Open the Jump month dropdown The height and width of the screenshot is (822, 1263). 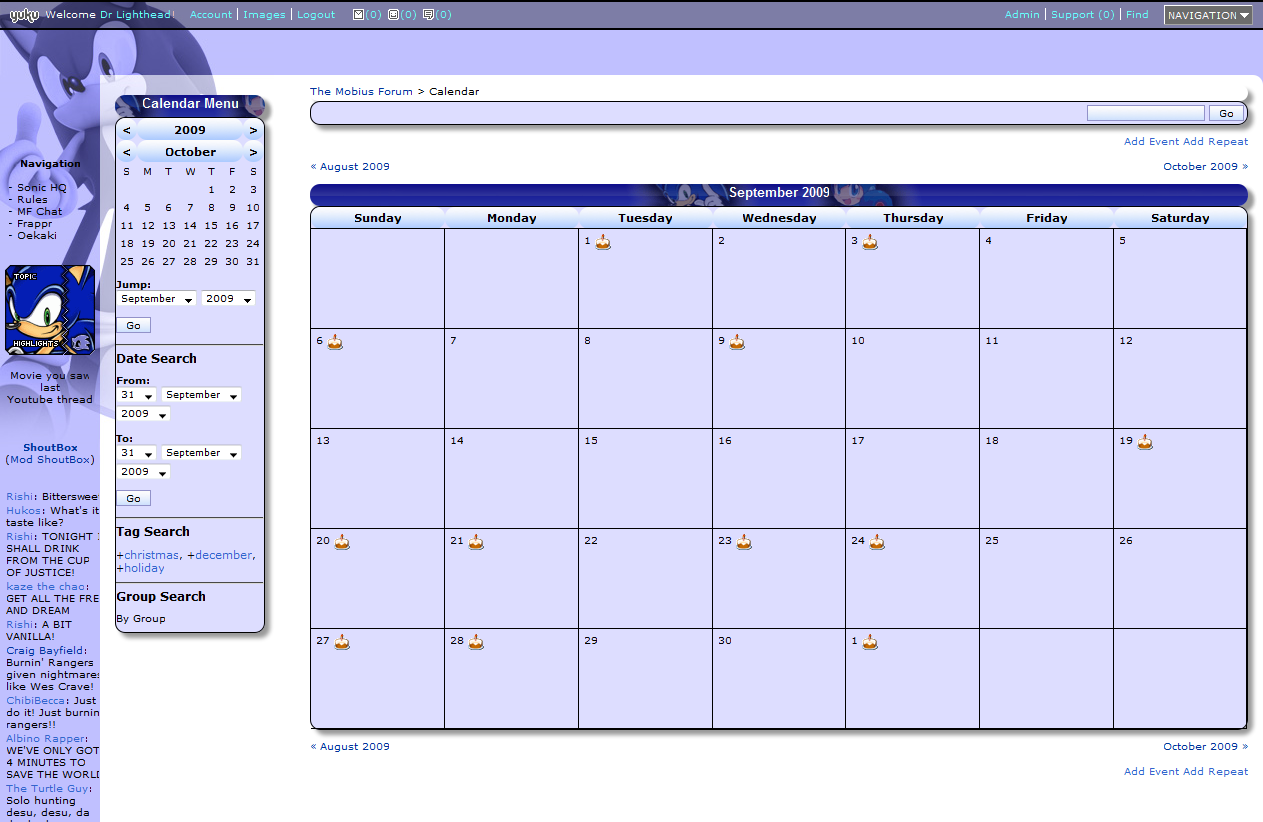point(156,299)
